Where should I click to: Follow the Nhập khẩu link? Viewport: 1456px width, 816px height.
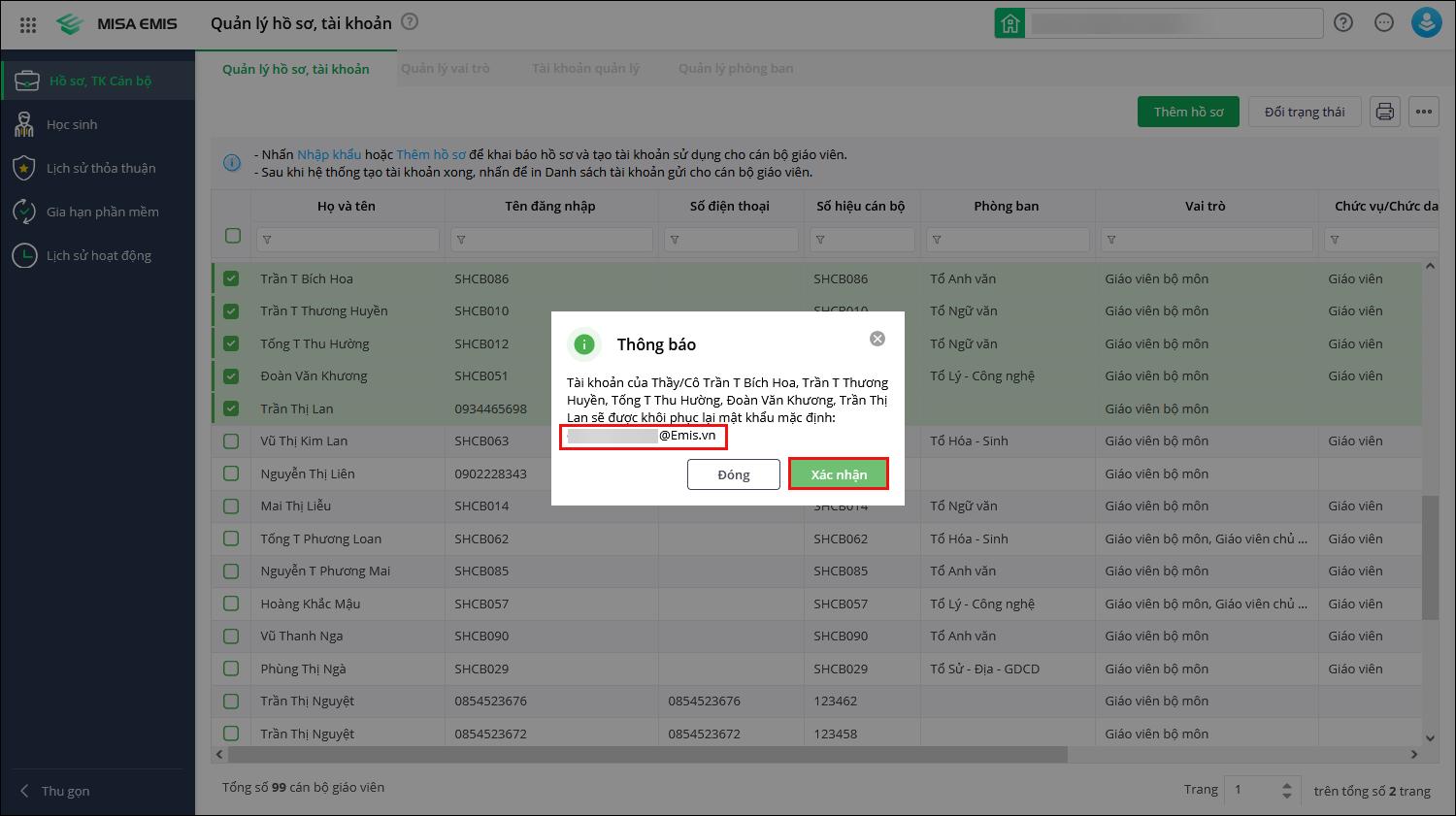click(x=329, y=154)
